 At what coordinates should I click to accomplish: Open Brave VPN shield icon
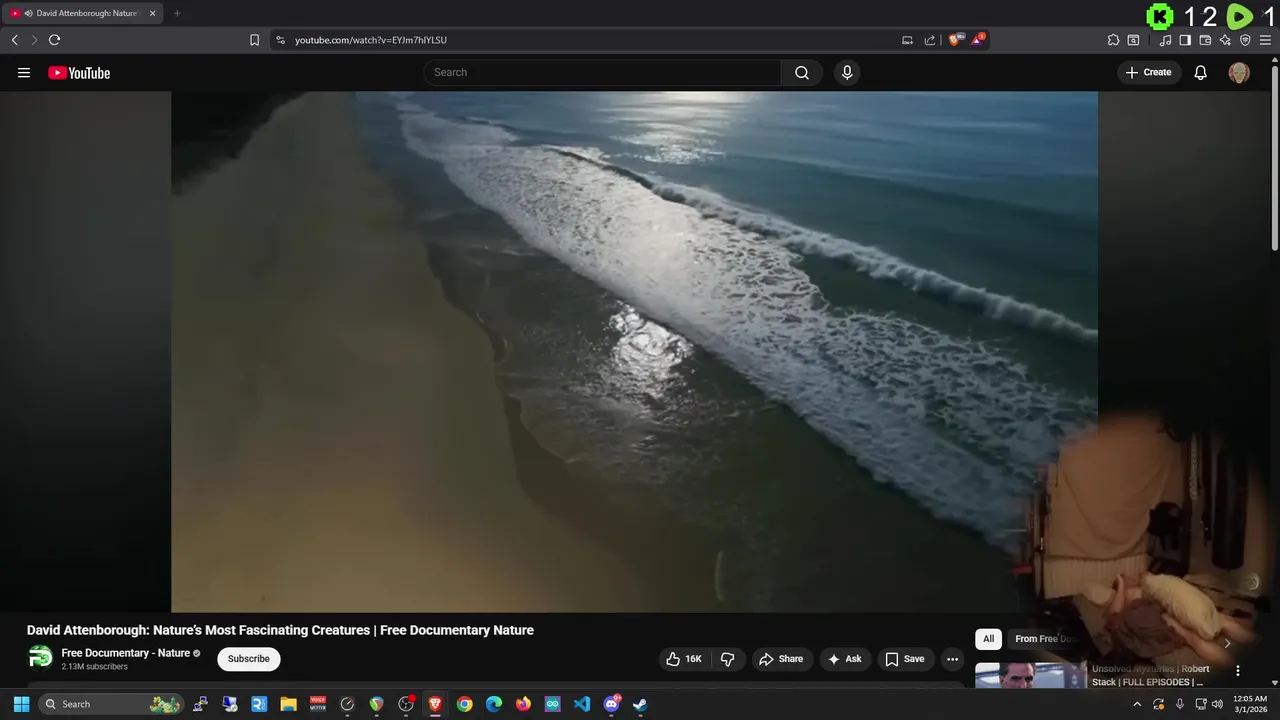pyautogui.click(x=1245, y=40)
